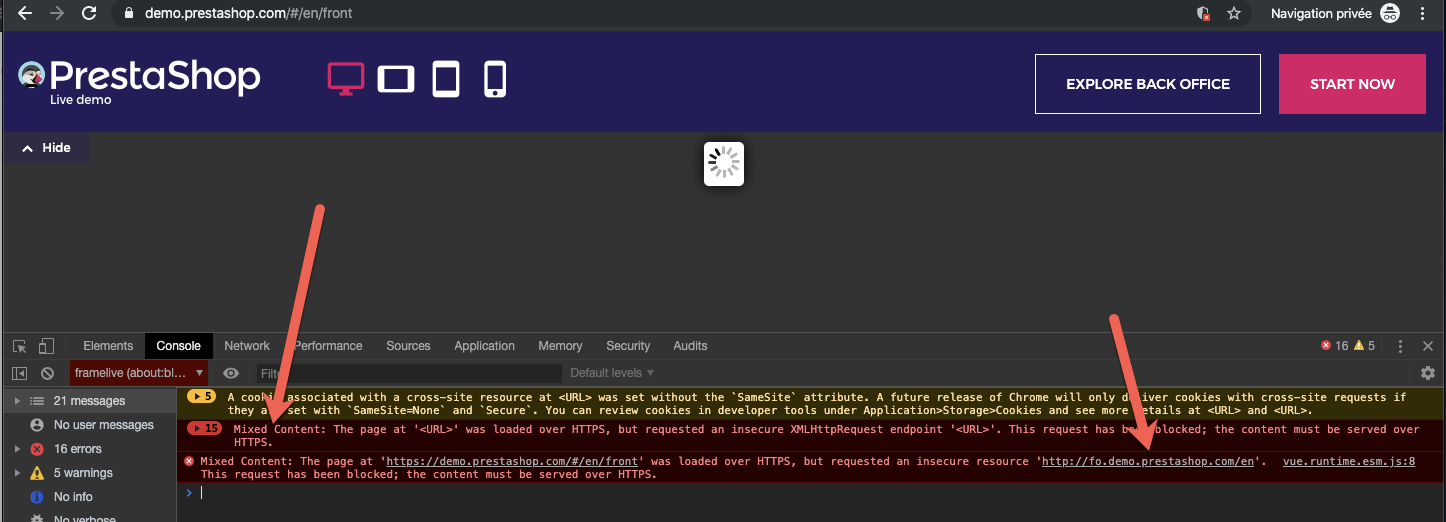Open the http://fo.demo.prestashop.com/en link
This screenshot has height=522, width=1446.
tap(1148, 462)
